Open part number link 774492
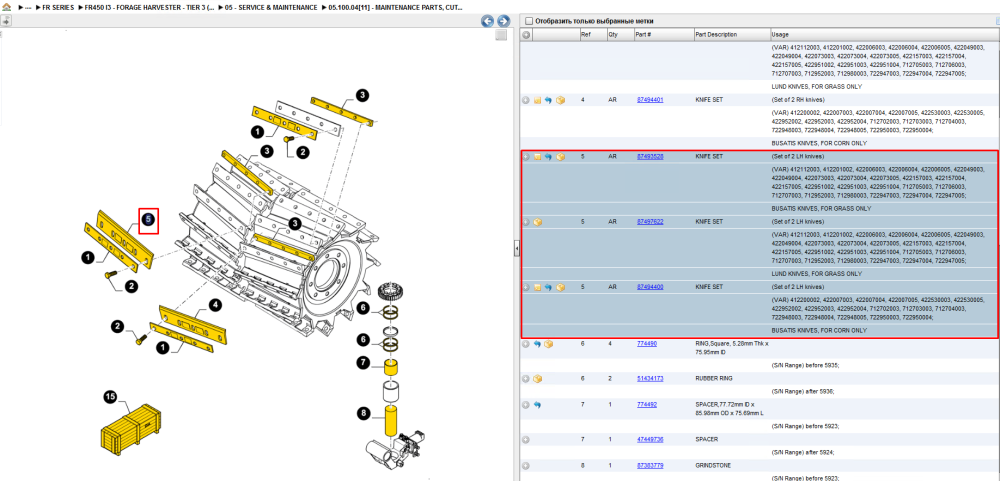 tap(647, 405)
